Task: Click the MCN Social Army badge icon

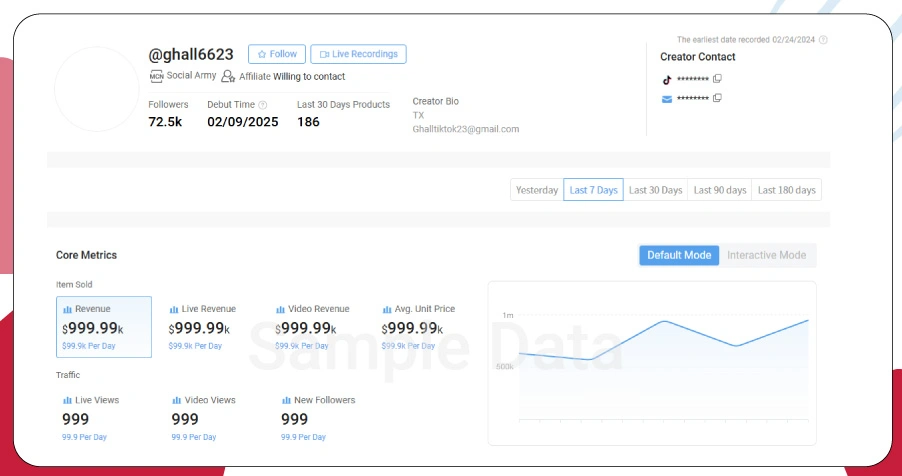Action: coord(156,76)
